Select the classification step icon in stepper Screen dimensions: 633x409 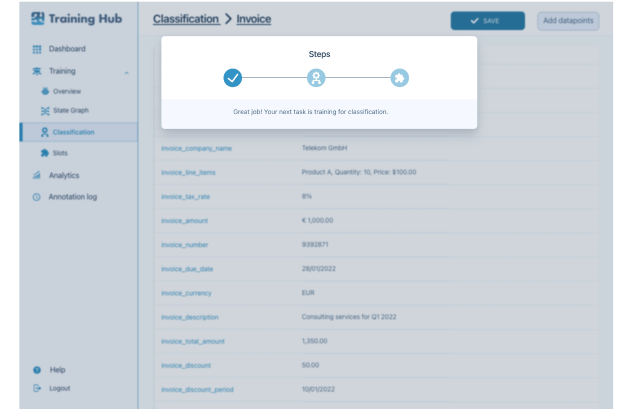pyautogui.click(x=316, y=78)
